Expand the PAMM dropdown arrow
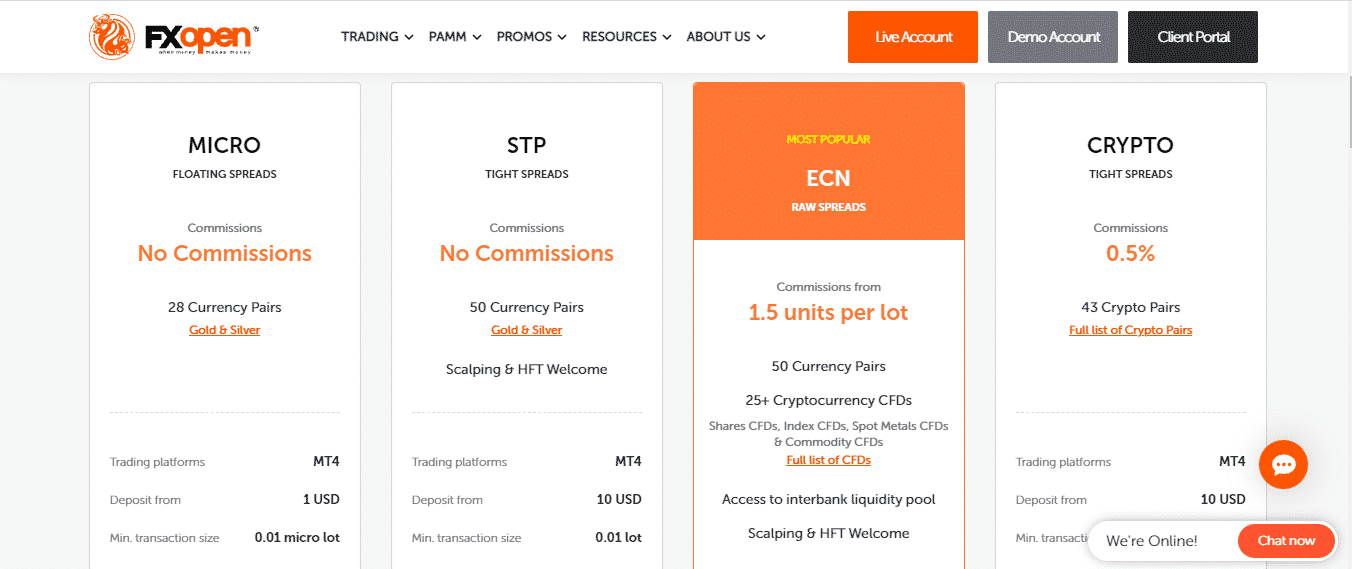This screenshot has height=569, width=1352. (x=477, y=37)
